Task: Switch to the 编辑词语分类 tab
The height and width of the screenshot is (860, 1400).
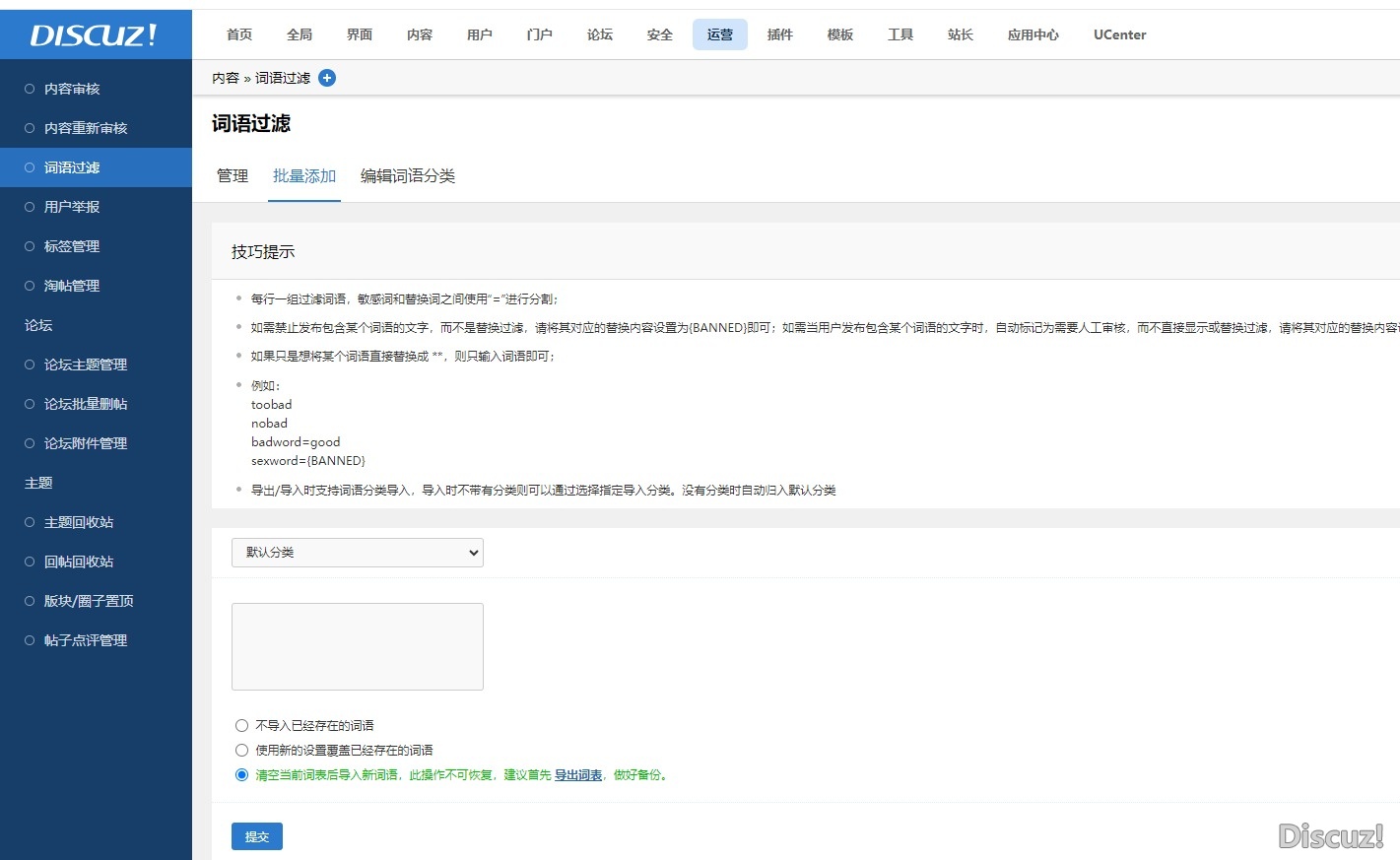Action: click(407, 176)
